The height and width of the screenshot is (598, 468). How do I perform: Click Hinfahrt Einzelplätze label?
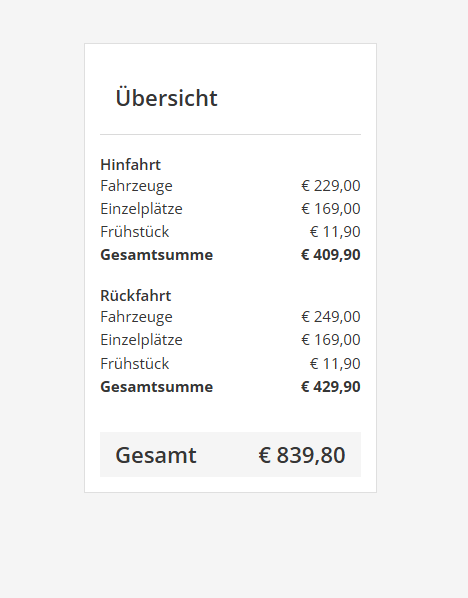pos(141,209)
